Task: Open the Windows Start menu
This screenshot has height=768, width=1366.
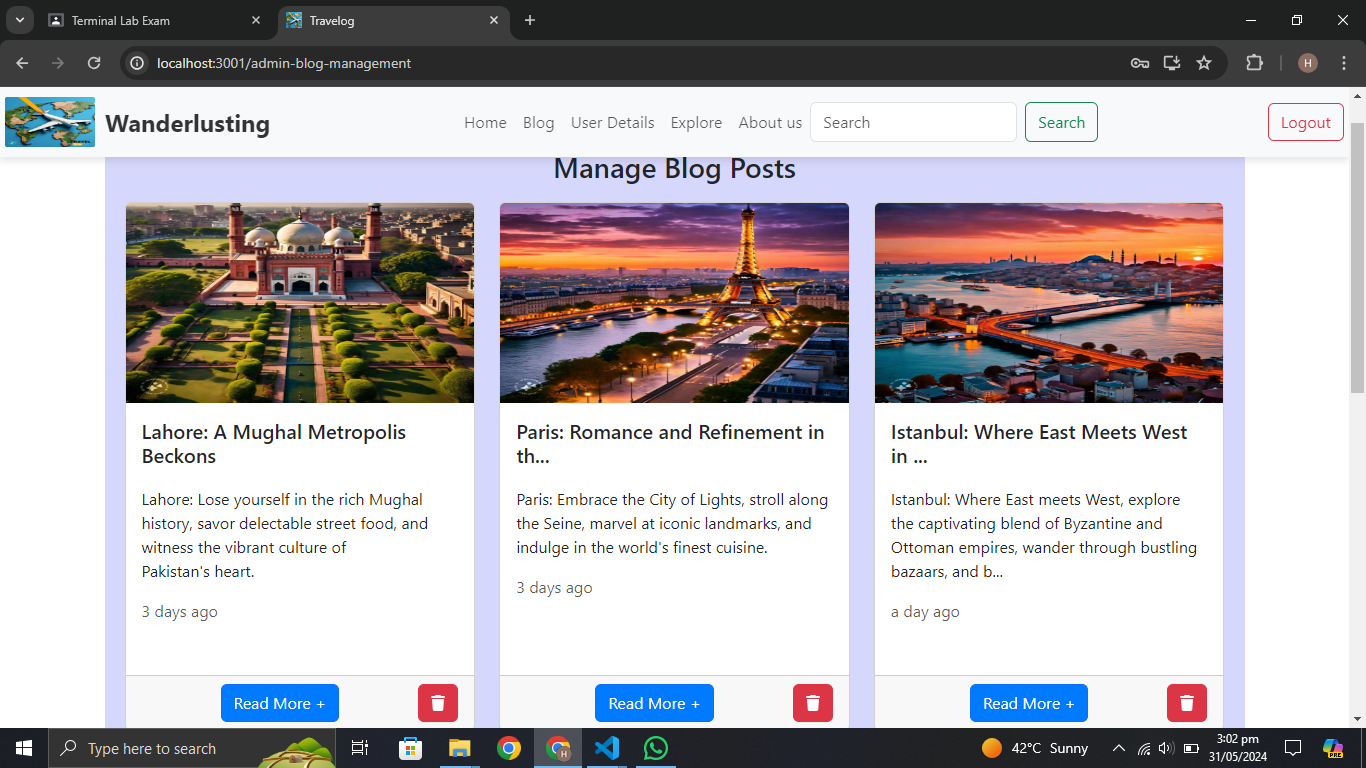Action: coord(24,748)
